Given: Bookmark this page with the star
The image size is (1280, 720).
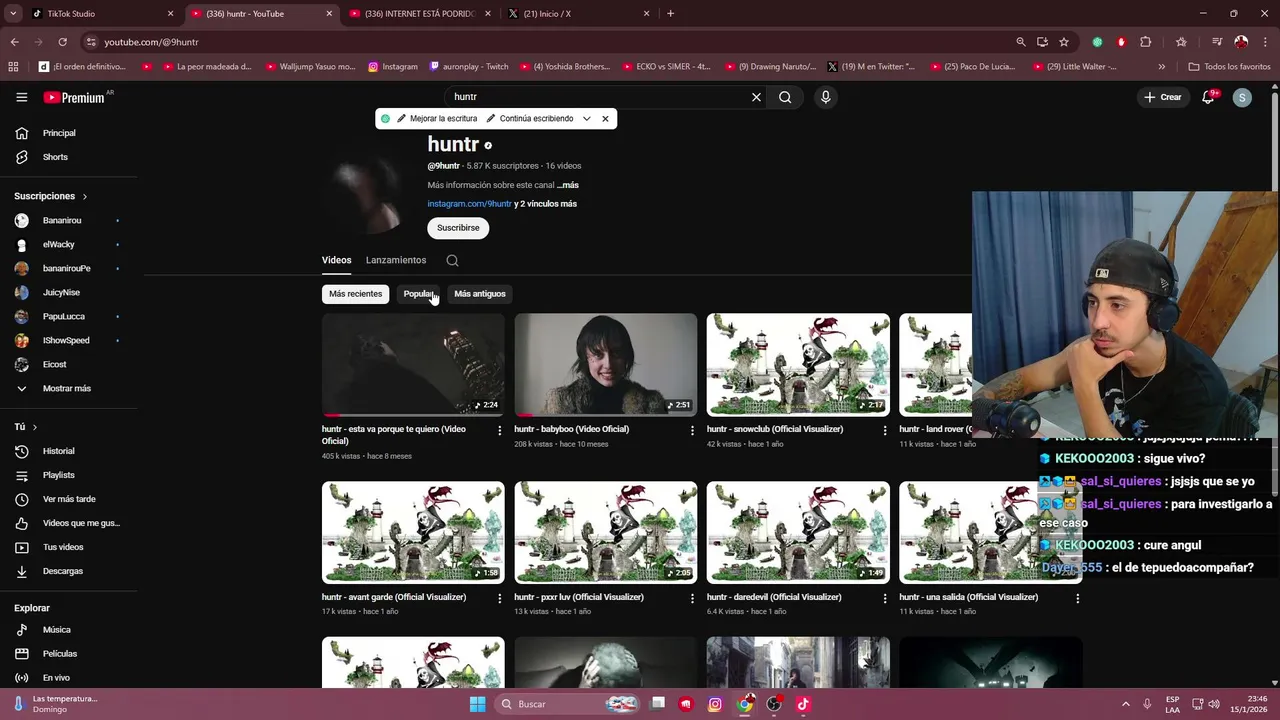Looking at the screenshot, I should click(x=1064, y=42).
